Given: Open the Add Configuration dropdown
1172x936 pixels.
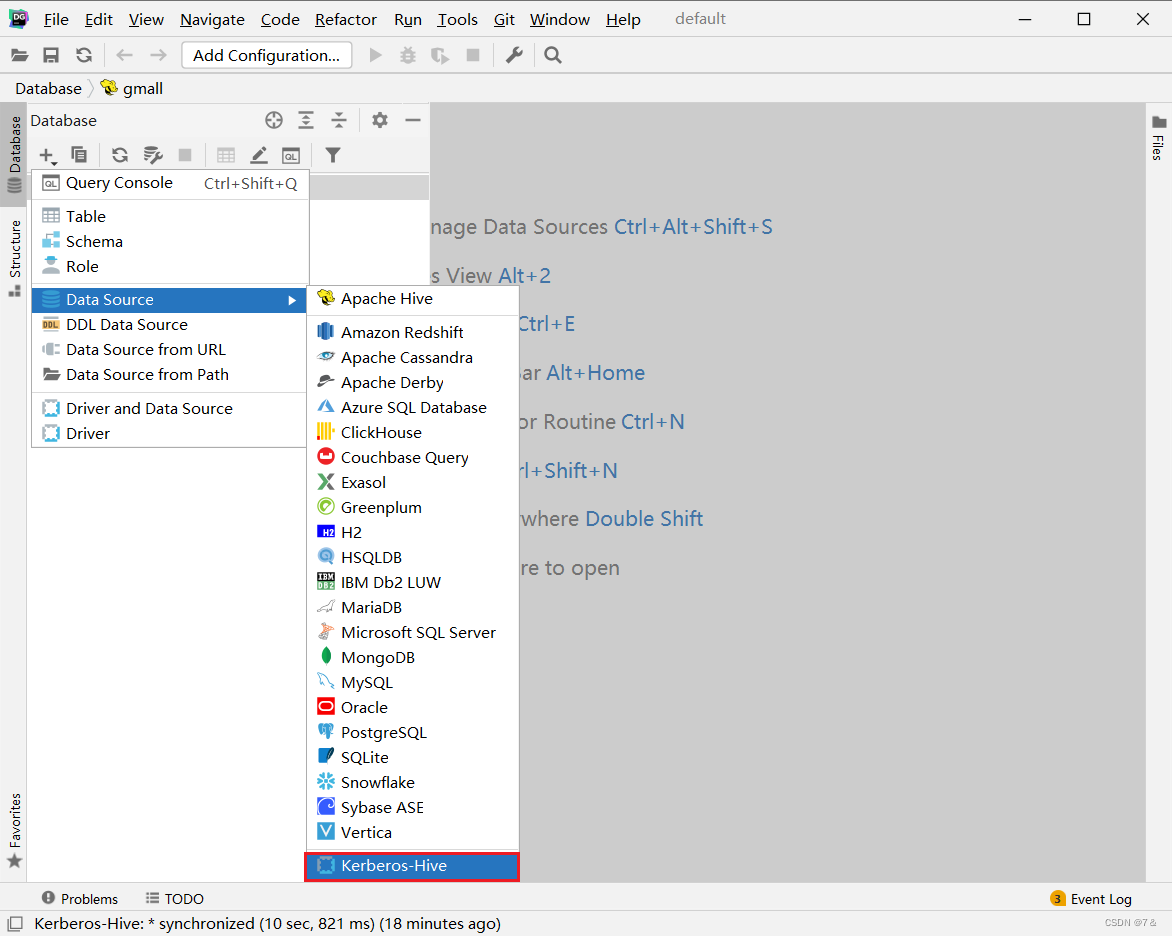Looking at the screenshot, I should click(267, 55).
